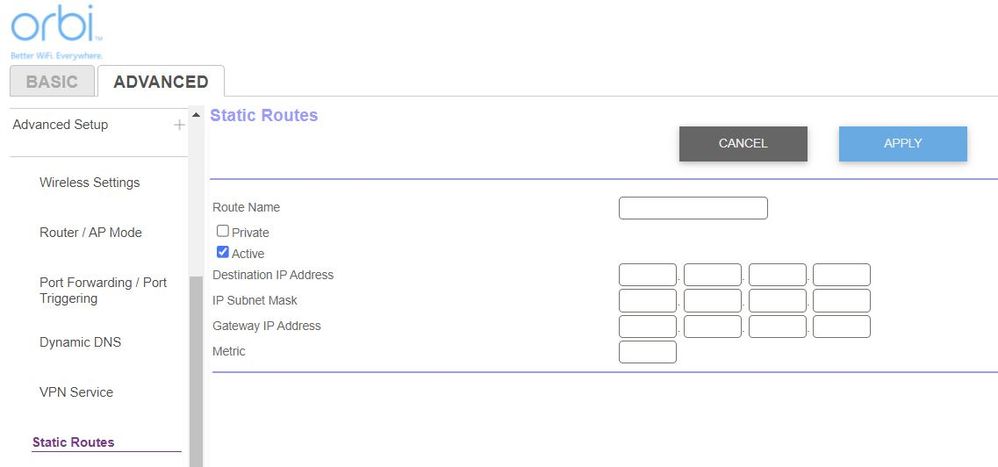998x467 pixels.
Task: Click the sidebar scrollbar thumb
Action: (x=196, y=372)
